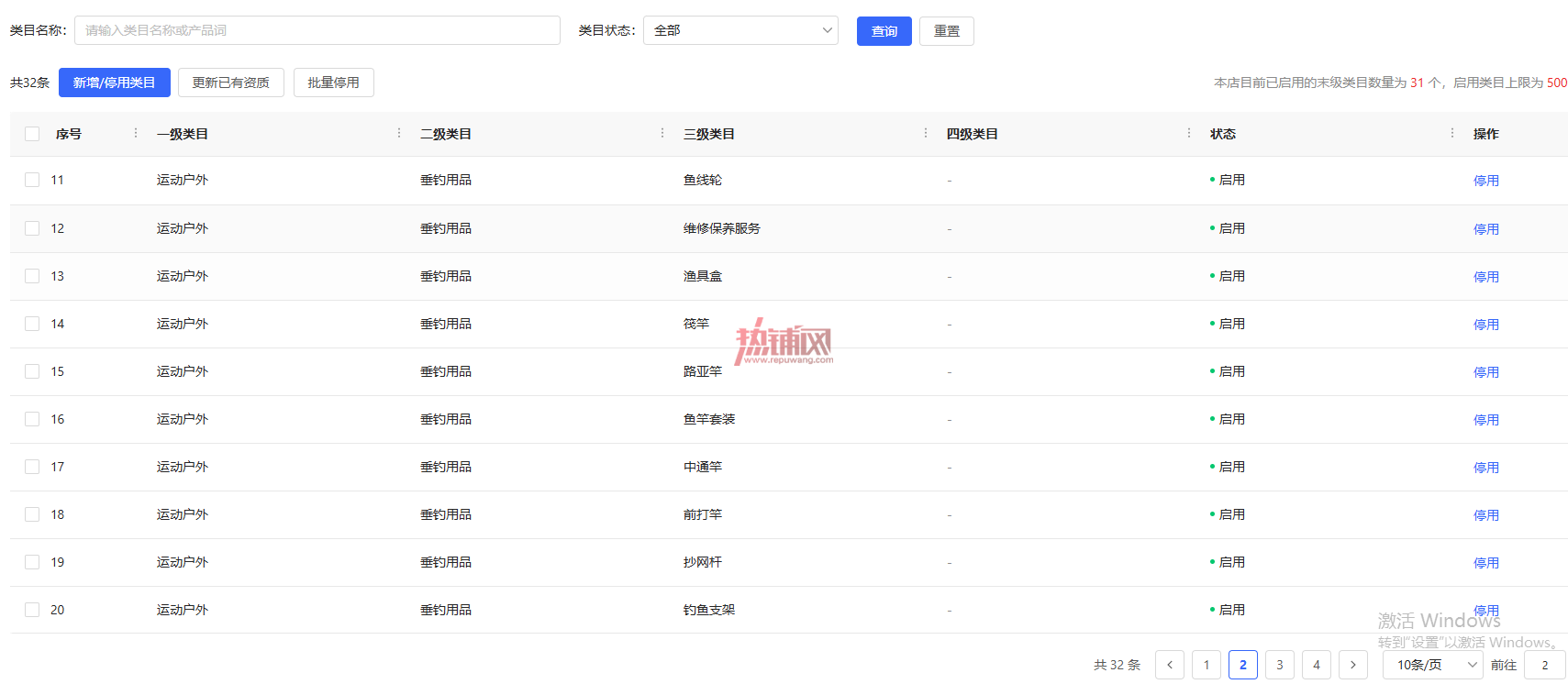Open the 序号 column options menu icon
Screen dimensions: 1568x684
(x=136, y=133)
